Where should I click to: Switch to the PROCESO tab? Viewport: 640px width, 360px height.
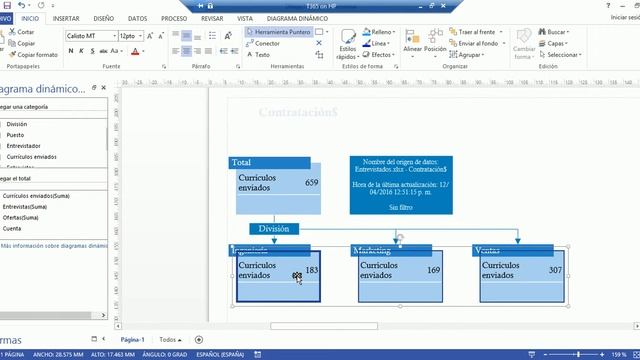(x=174, y=19)
